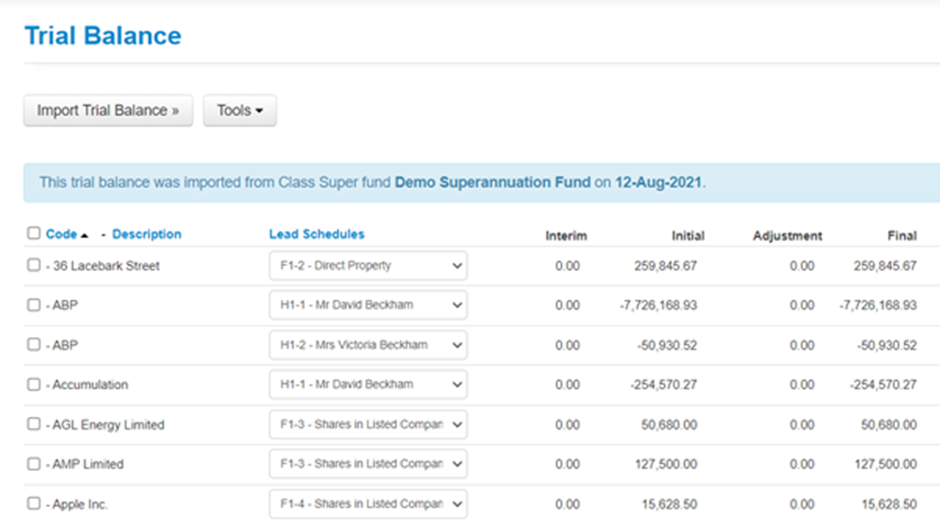Open the Tools dropdown menu
The height and width of the screenshot is (522, 940).
[x=239, y=111]
